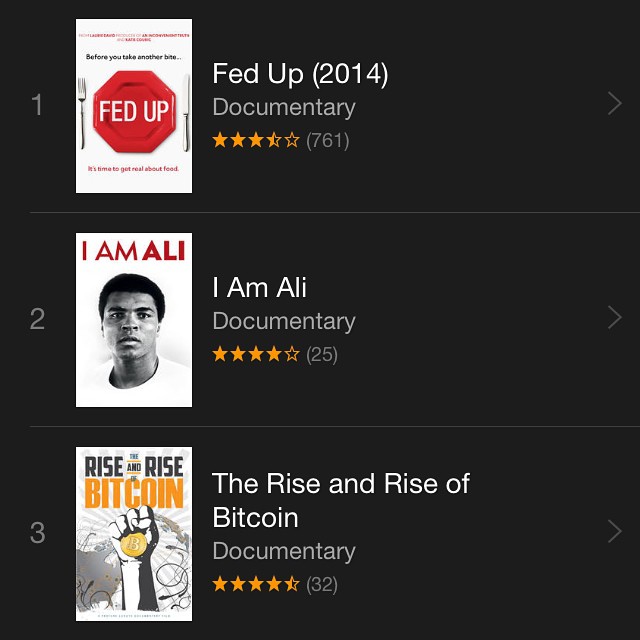The width and height of the screenshot is (640, 640).
Task: Select the Fed Up (2014) title
Action: (x=300, y=74)
